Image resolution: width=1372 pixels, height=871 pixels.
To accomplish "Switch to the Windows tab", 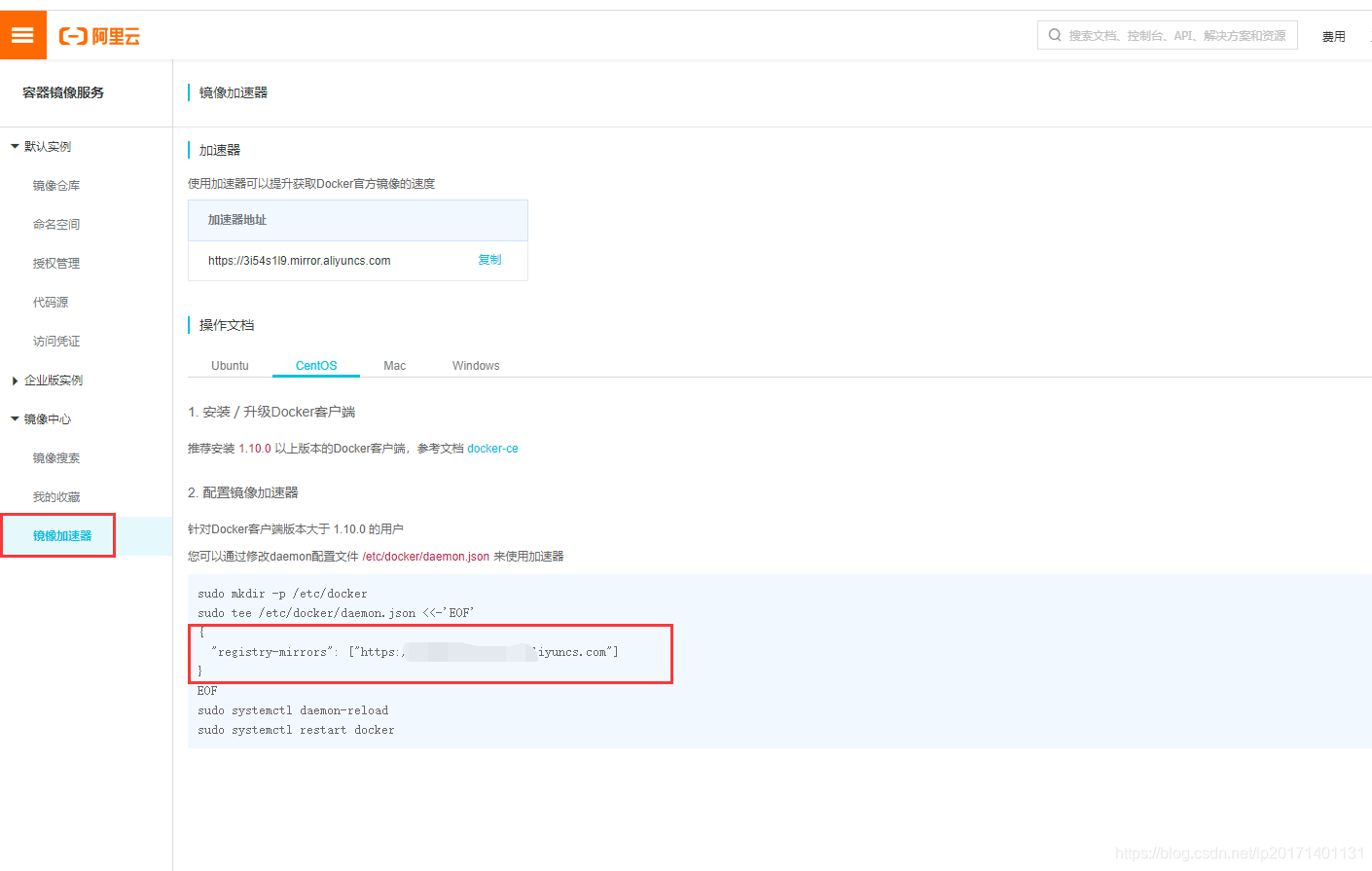I will click(x=476, y=366).
